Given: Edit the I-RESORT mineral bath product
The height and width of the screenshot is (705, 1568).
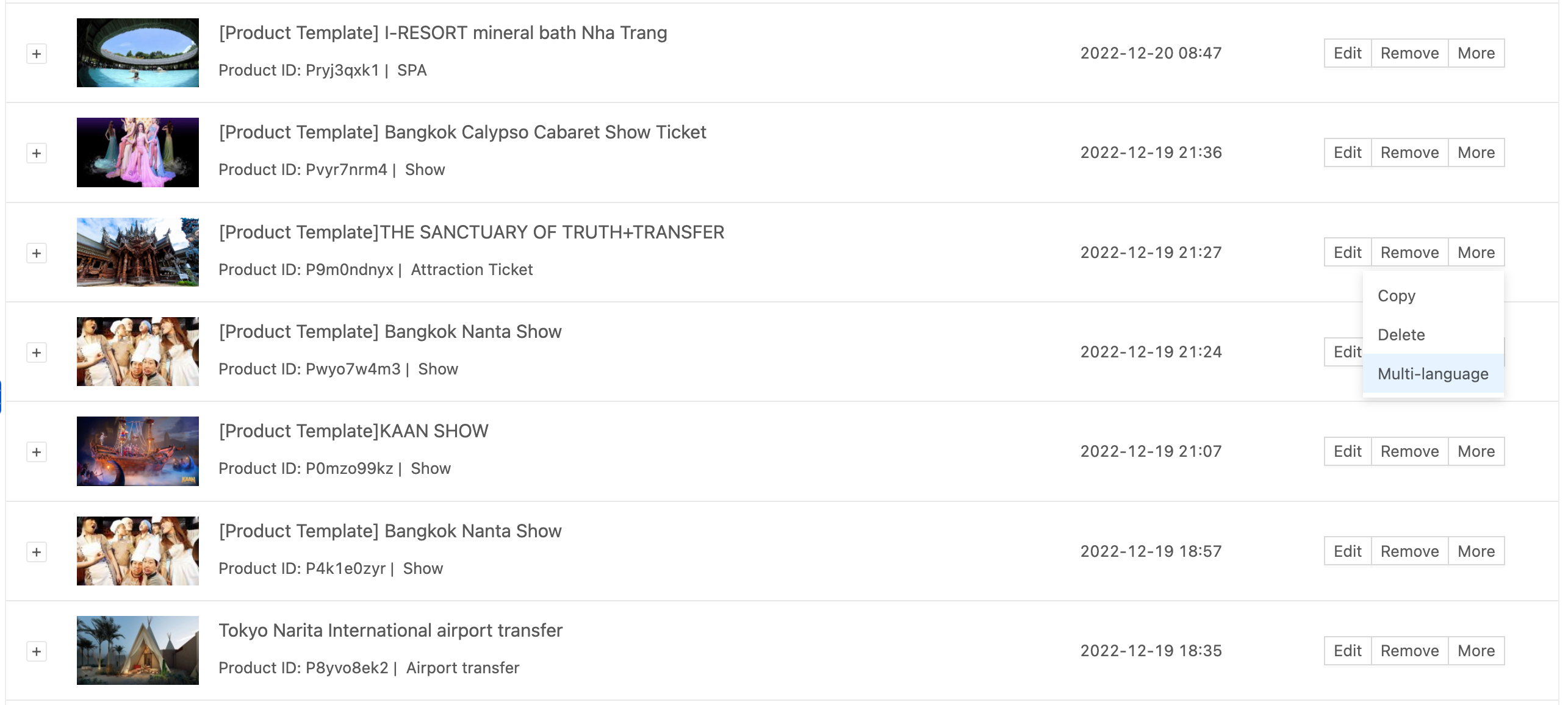Looking at the screenshot, I should coord(1347,53).
